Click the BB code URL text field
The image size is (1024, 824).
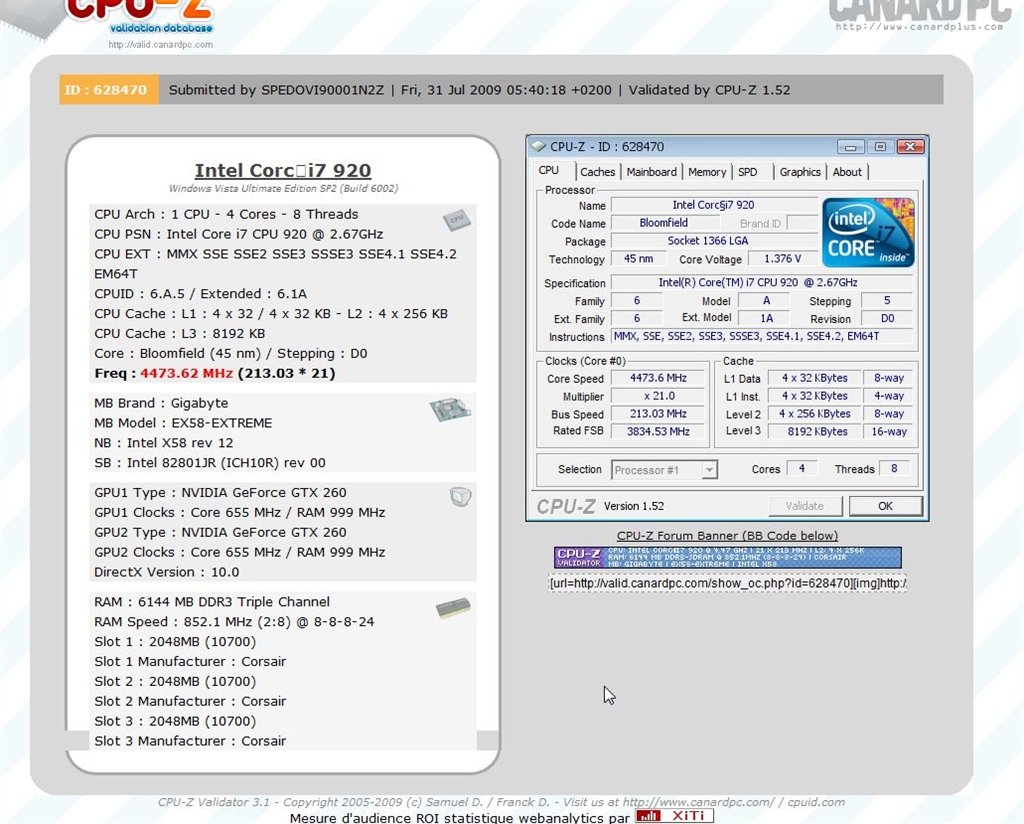click(728, 583)
